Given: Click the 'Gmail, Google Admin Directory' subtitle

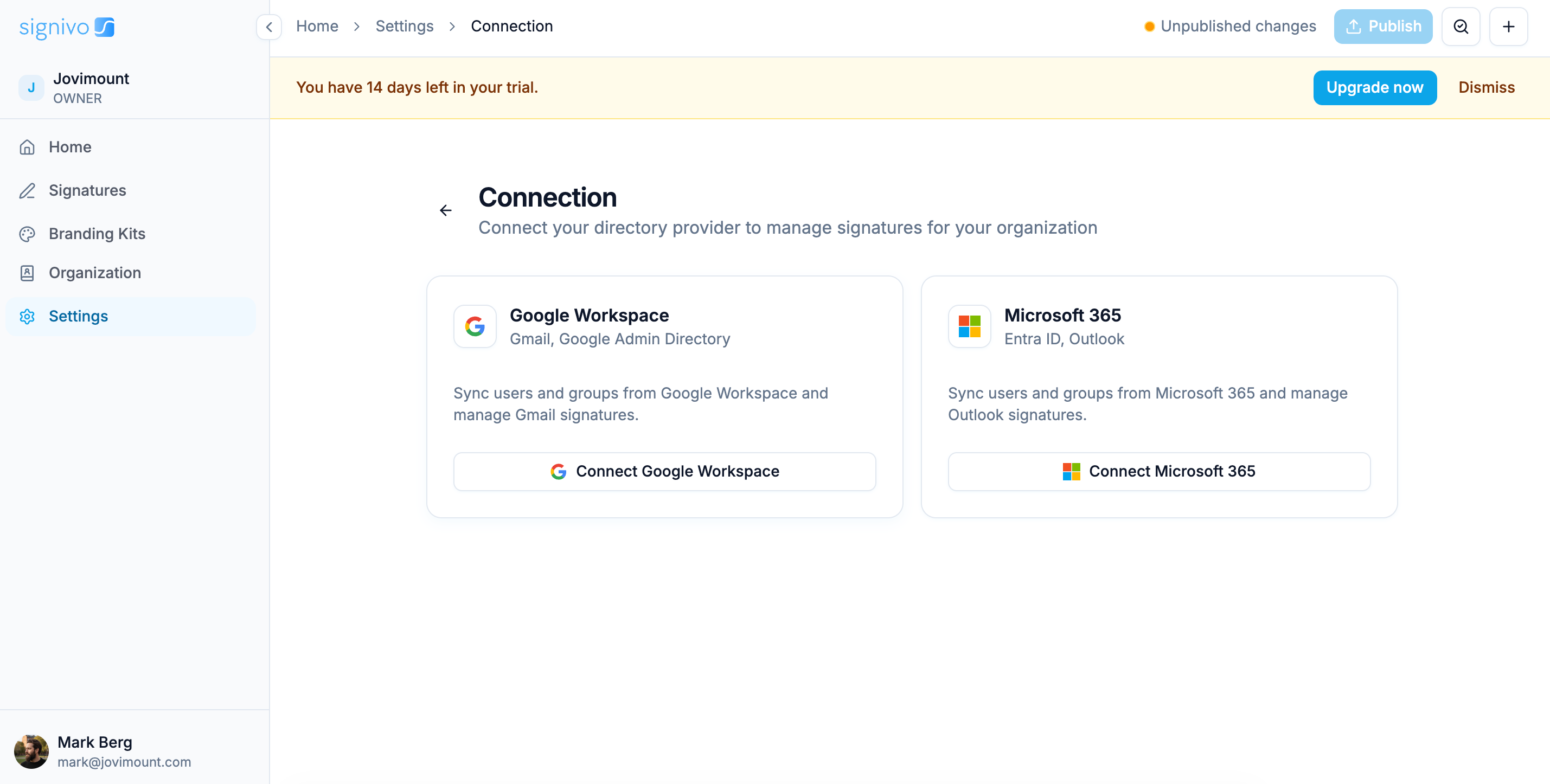Looking at the screenshot, I should [x=620, y=339].
